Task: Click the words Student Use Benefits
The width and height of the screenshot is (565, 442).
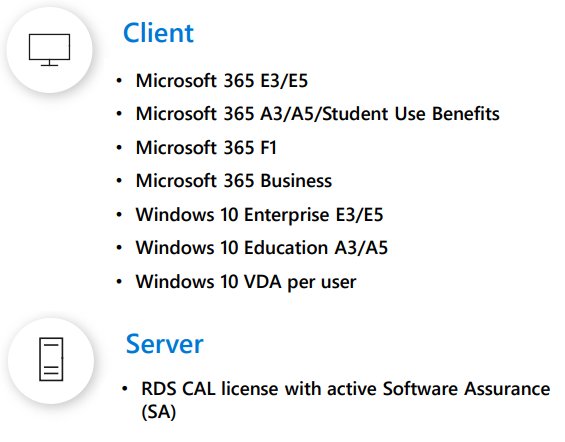Action: click(x=410, y=114)
